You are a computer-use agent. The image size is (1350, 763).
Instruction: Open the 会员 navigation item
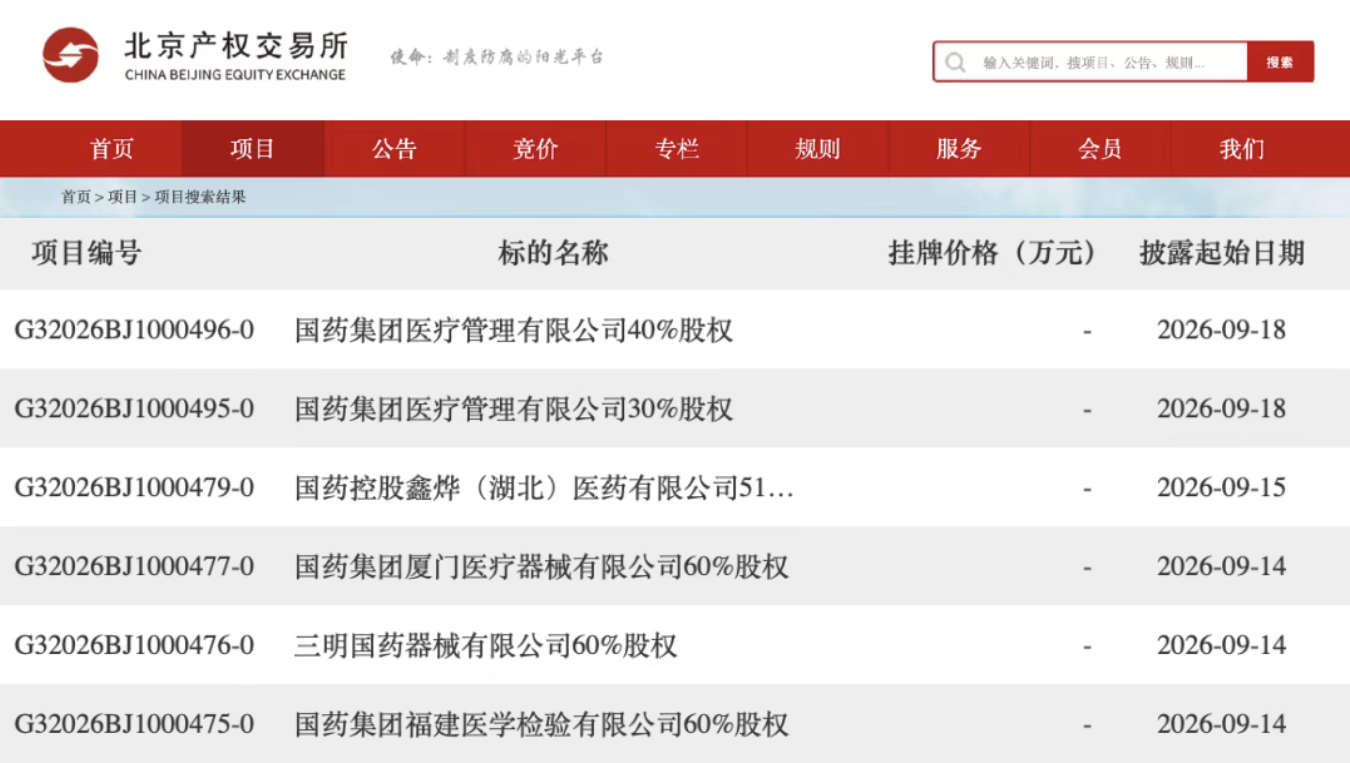[x=1100, y=149]
